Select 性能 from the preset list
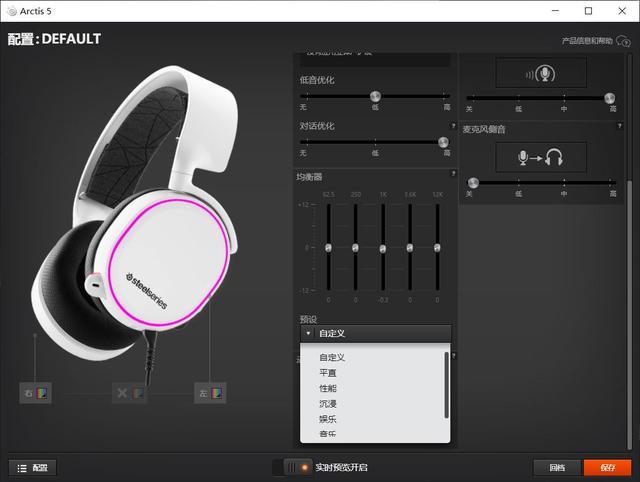Screen dimensions: 640x482 328,388
